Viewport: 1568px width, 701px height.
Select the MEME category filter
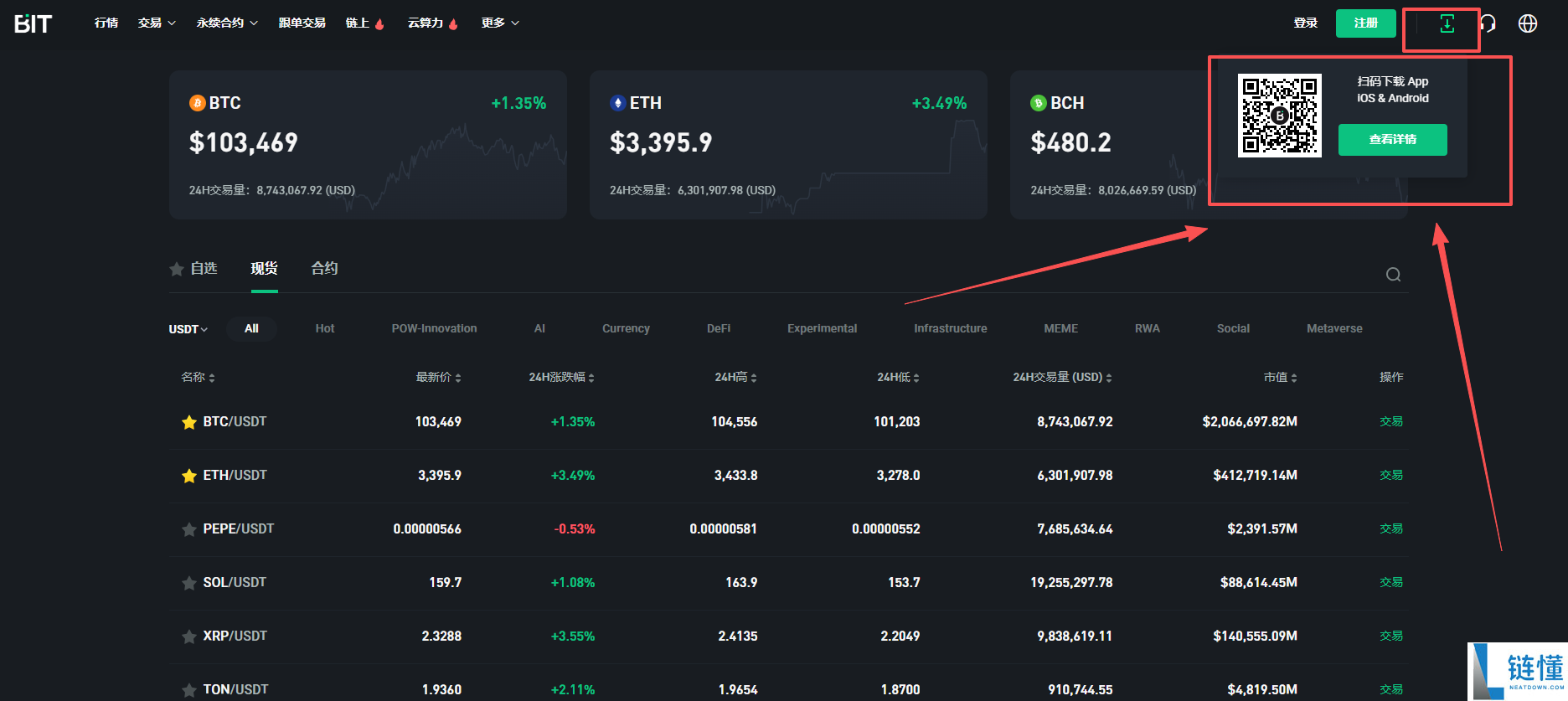pyautogui.click(x=1060, y=328)
